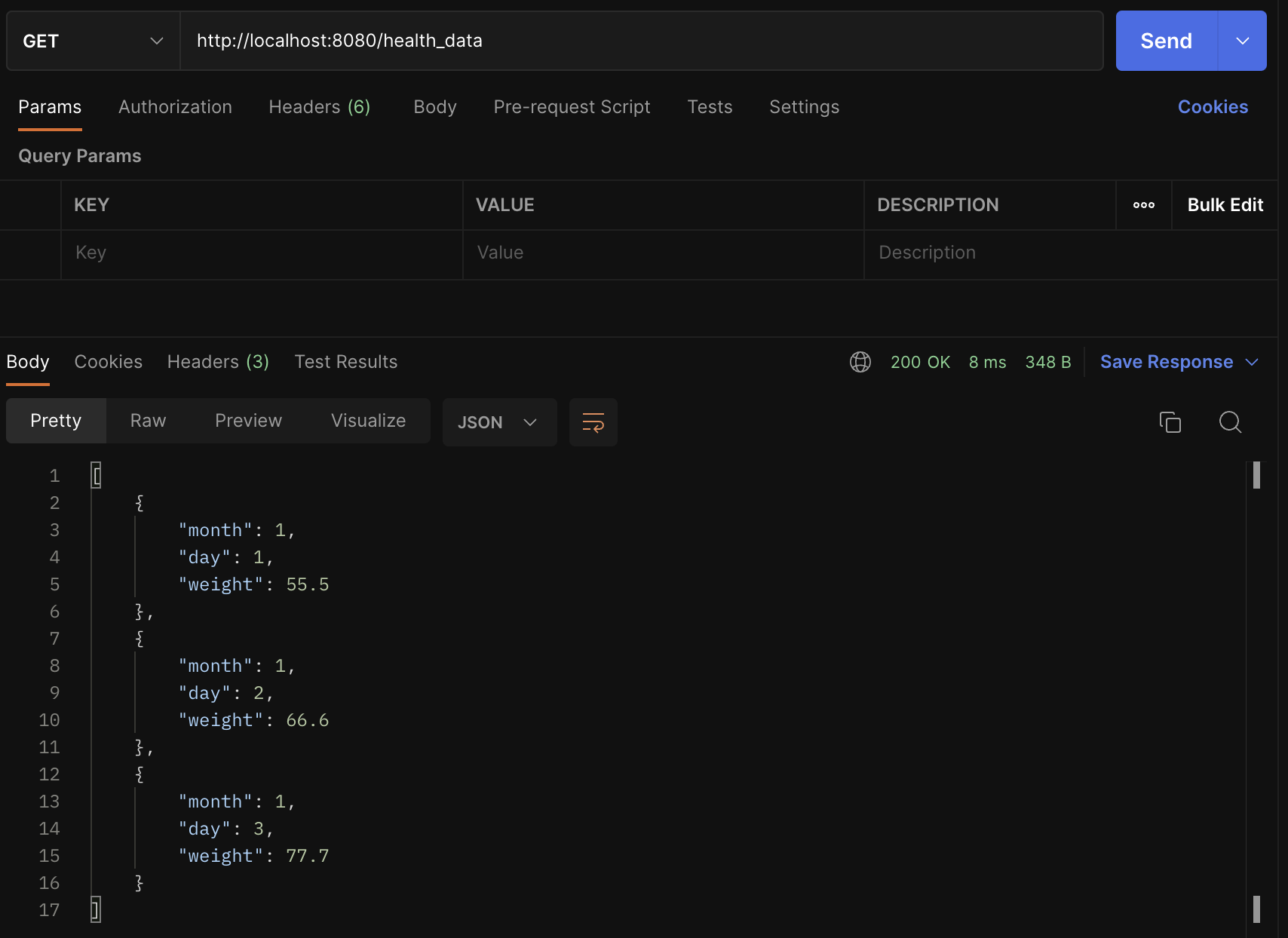Click the "weight": 77.7 line
Viewport: 1288px width, 938px height.
point(253,856)
